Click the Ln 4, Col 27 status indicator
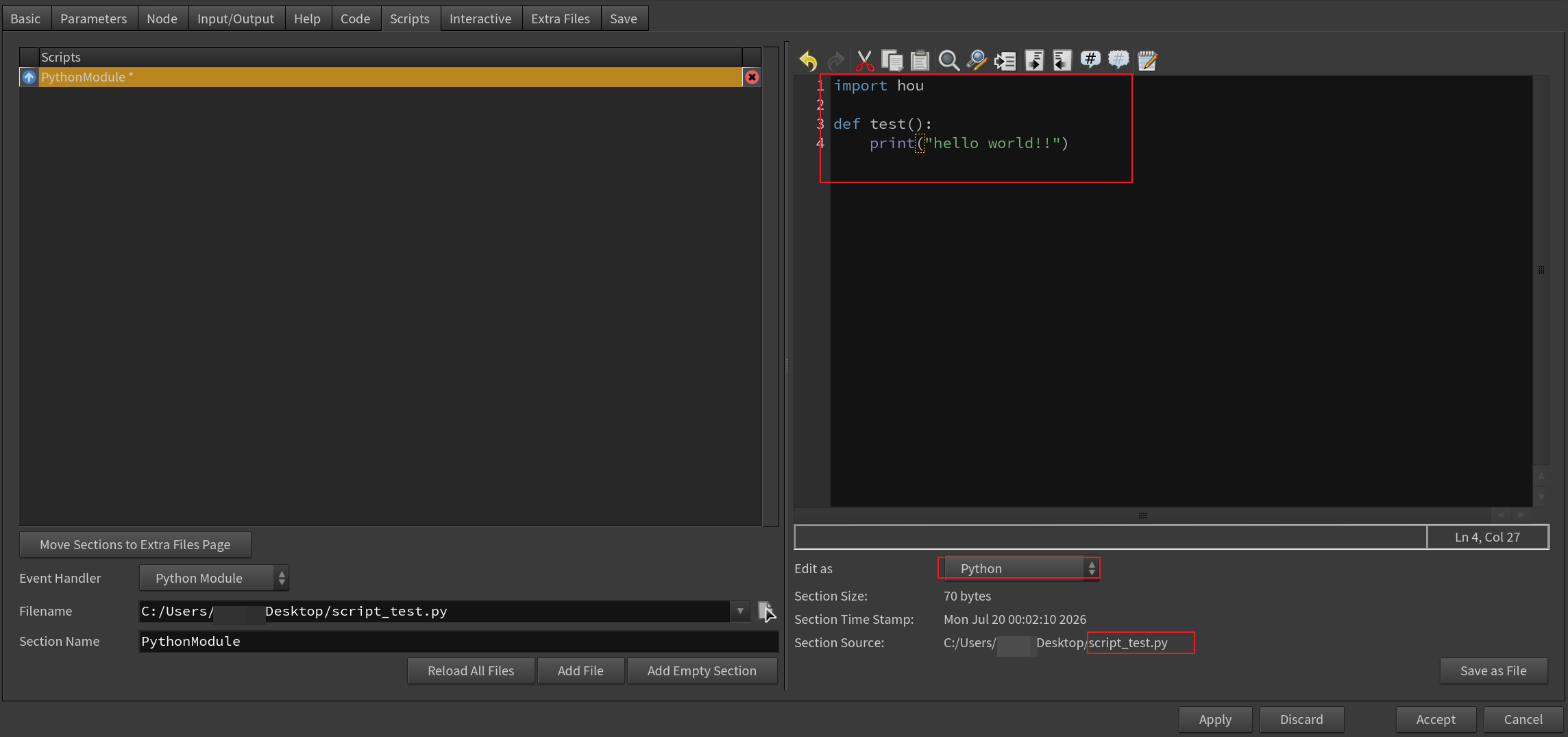The height and width of the screenshot is (737, 1568). pyautogui.click(x=1487, y=537)
